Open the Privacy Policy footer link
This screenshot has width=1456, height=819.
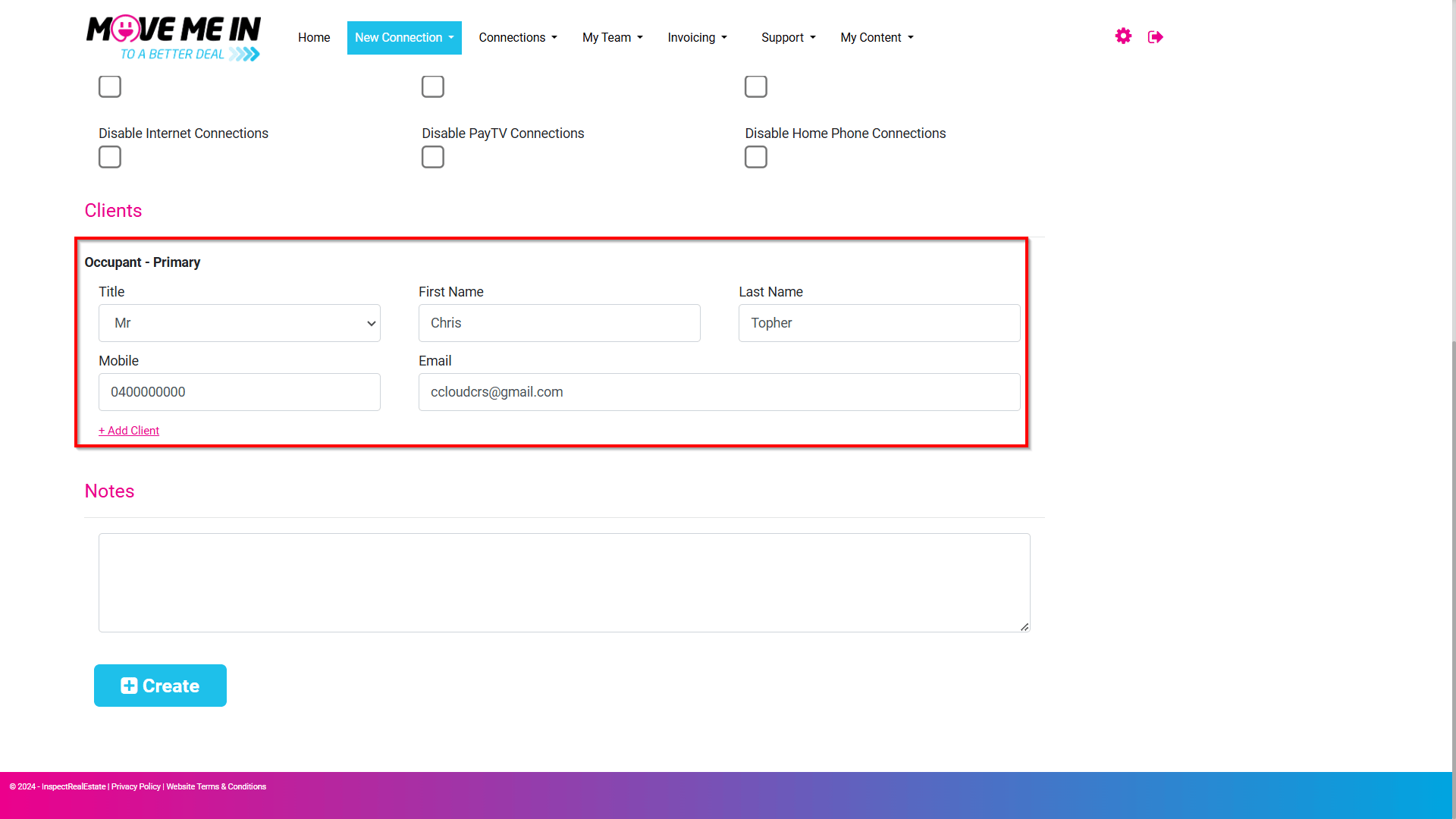pos(136,786)
